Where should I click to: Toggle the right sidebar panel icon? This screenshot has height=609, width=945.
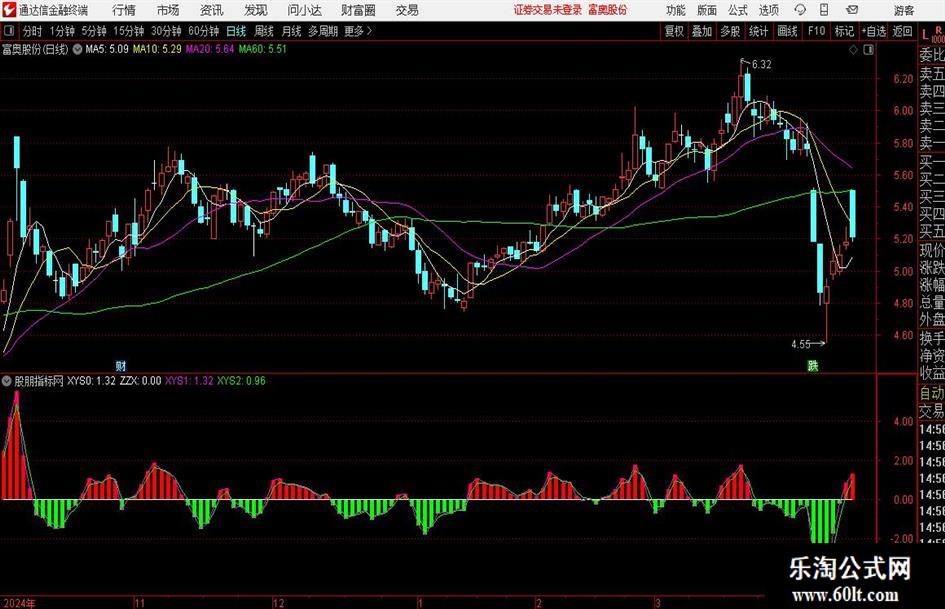point(868,49)
